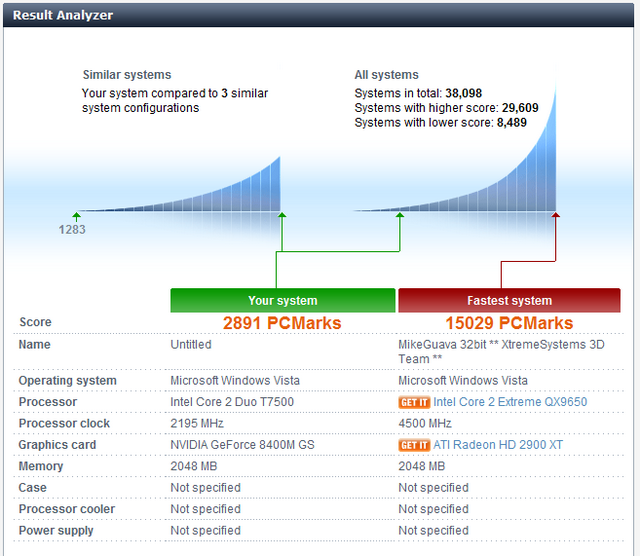Click the 4500 MHz processor clock value
640x556 pixels.
(x=425, y=423)
